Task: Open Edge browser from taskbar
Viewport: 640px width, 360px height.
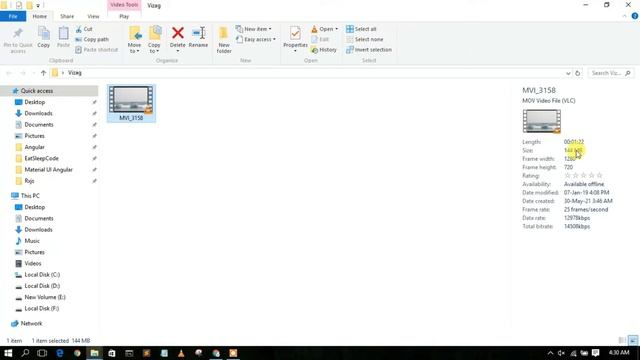Action: [60, 353]
